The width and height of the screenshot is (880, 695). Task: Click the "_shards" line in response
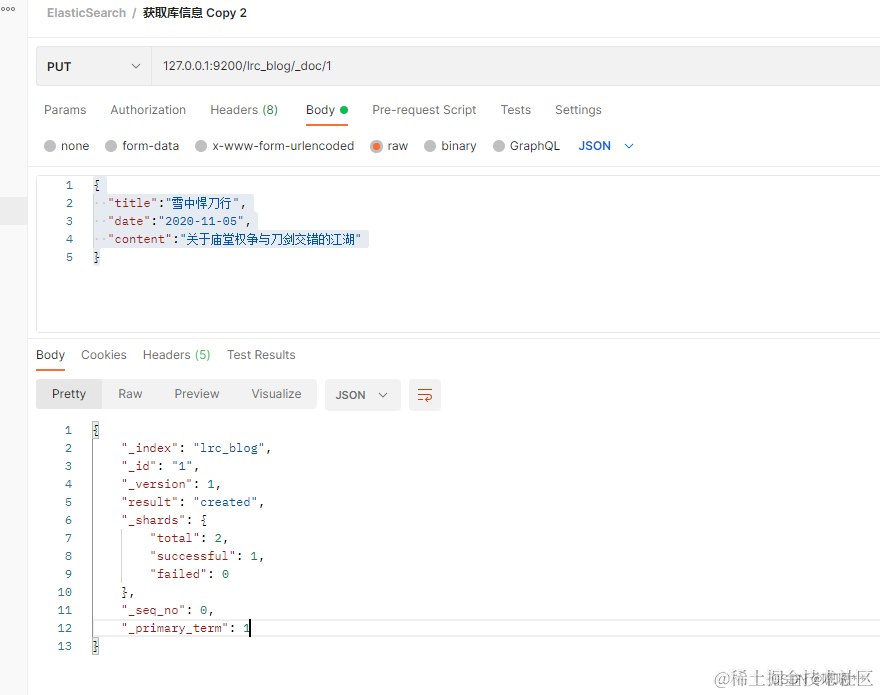[164, 520]
